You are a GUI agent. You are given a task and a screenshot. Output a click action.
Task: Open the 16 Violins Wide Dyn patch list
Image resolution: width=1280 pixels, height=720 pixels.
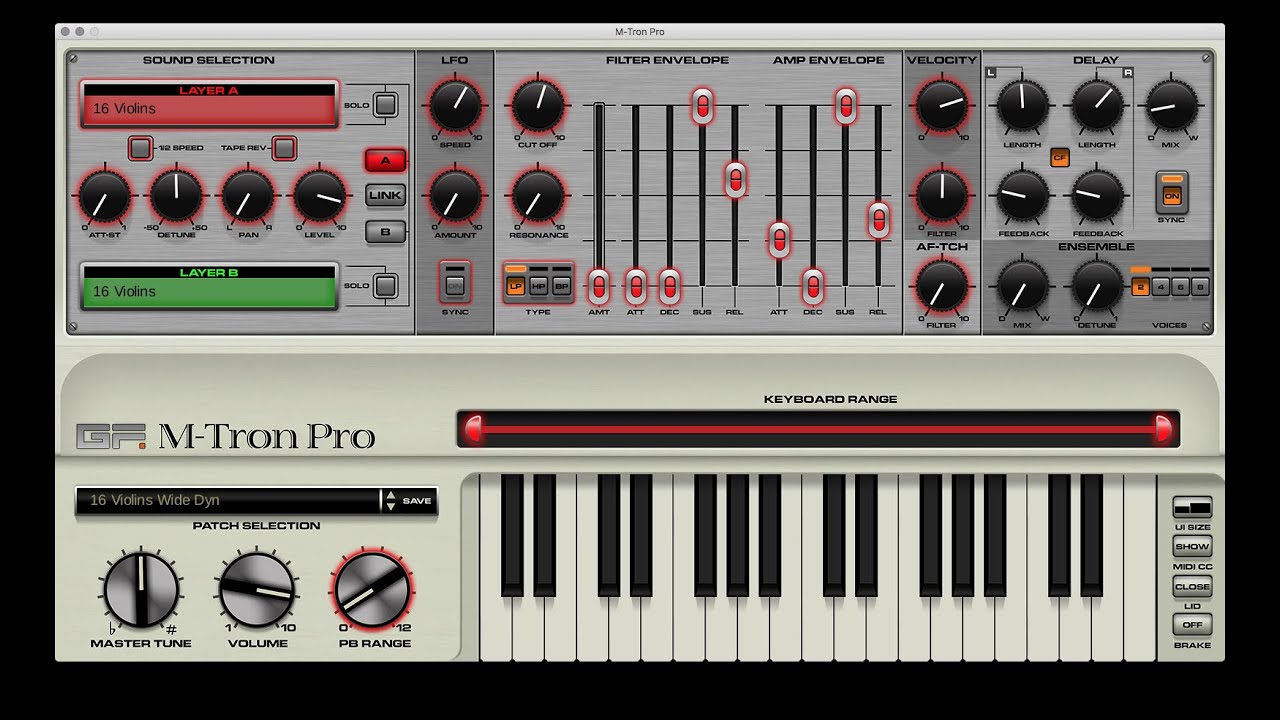pyautogui.click(x=228, y=500)
